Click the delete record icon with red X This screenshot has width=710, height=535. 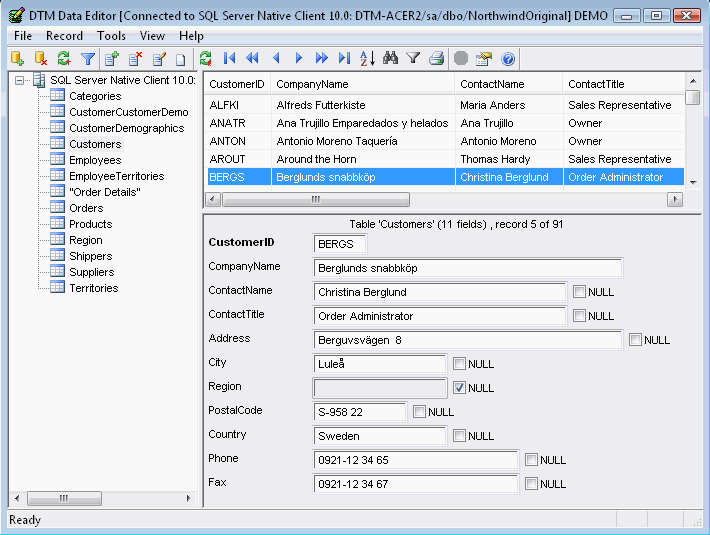tap(135, 58)
